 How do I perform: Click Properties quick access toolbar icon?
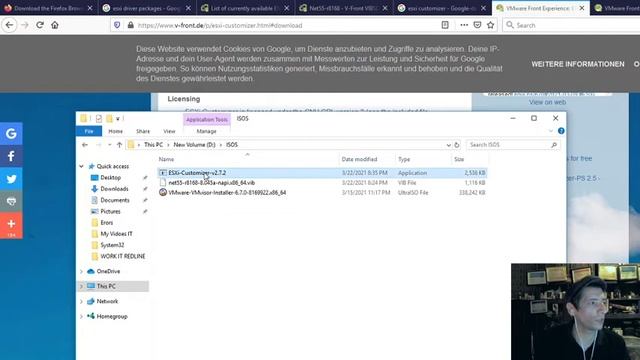pyautogui.click(x=99, y=119)
